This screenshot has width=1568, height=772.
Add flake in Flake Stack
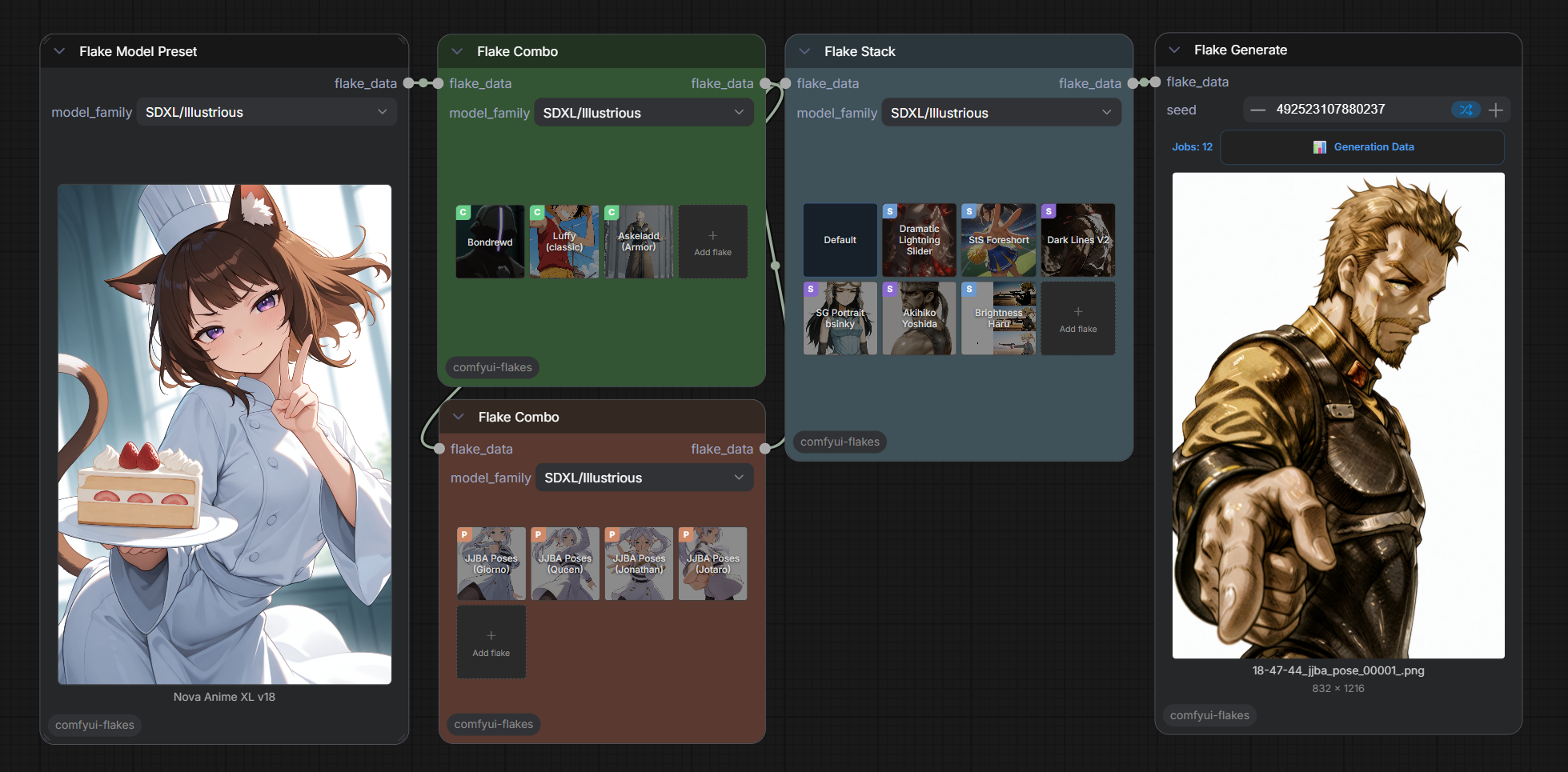1078,318
